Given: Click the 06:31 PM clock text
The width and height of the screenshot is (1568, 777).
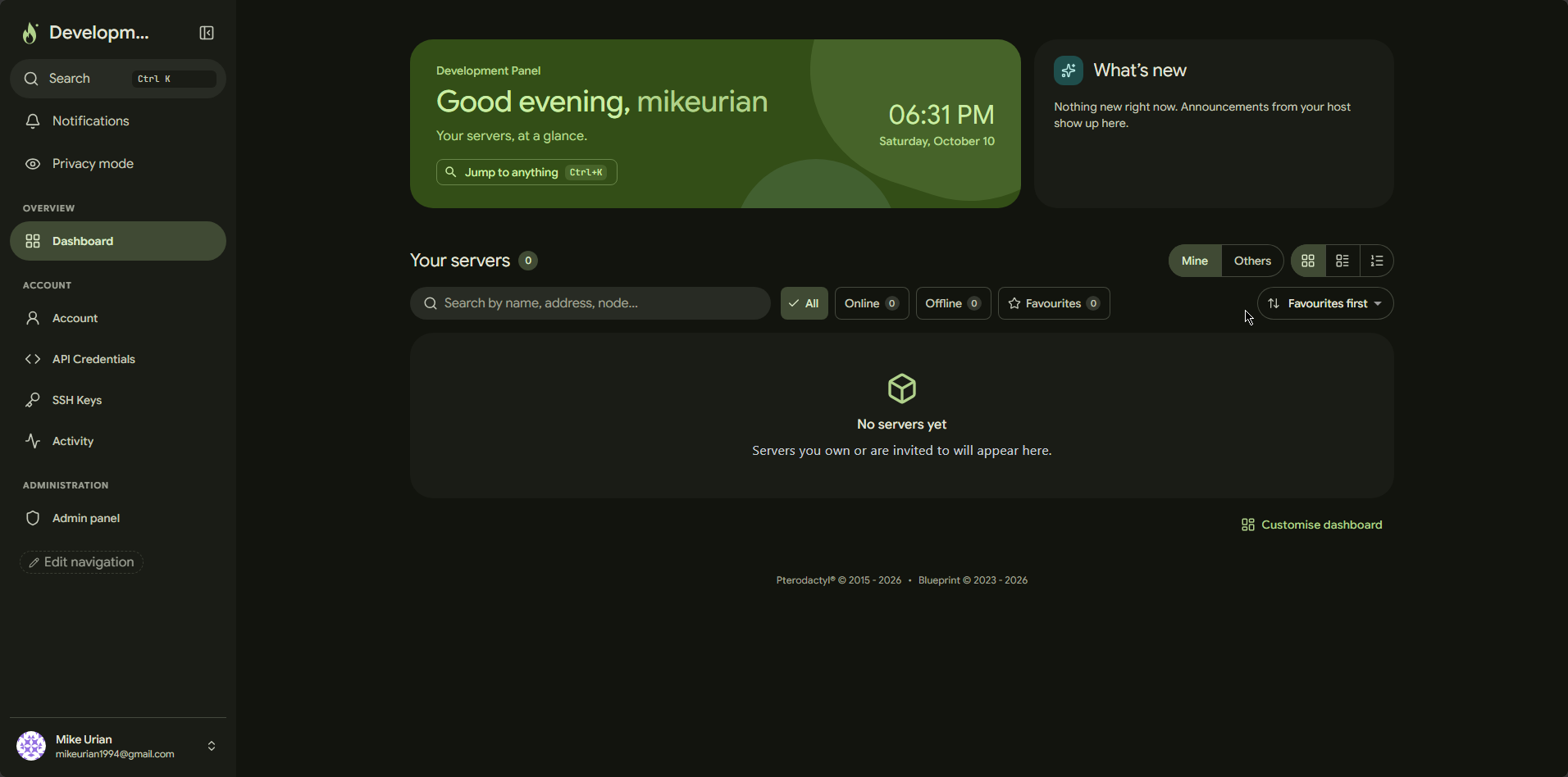Looking at the screenshot, I should tap(941, 115).
